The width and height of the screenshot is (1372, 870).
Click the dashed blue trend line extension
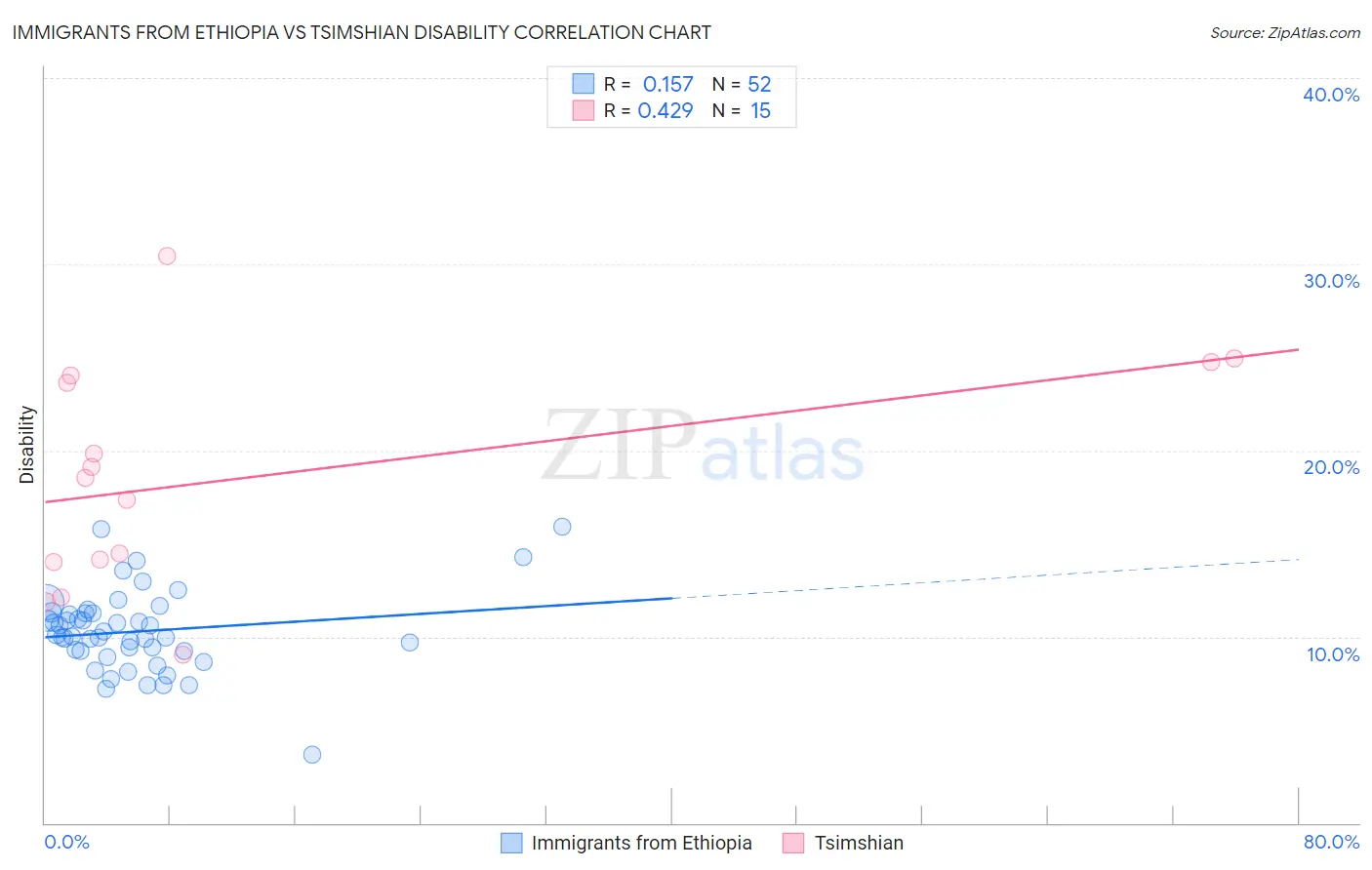pyautogui.click(x=986, y=578)
